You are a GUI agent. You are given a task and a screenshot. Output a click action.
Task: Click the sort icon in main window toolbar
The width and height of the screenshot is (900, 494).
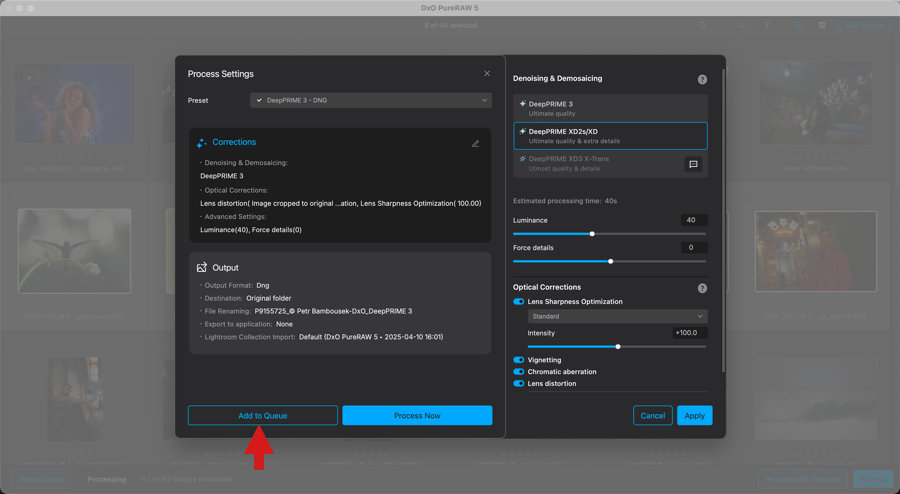tap(742, 25)
